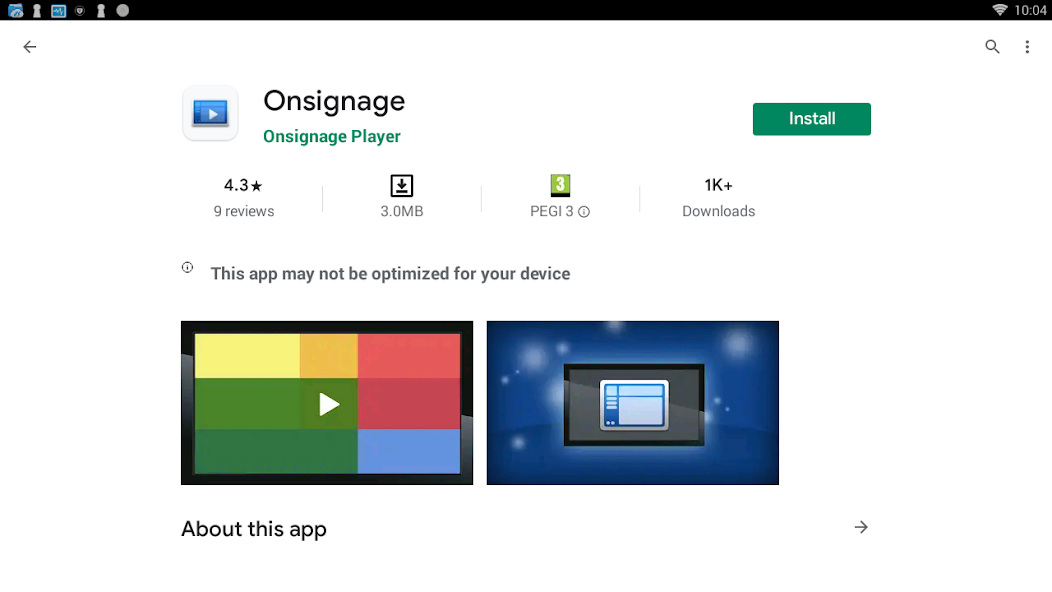Image resolution: width=1052 pixels, height=592 pixels.
Task: Click the info icon beside optimization warning
Action: pyautogui.click(x=187, y=268)
